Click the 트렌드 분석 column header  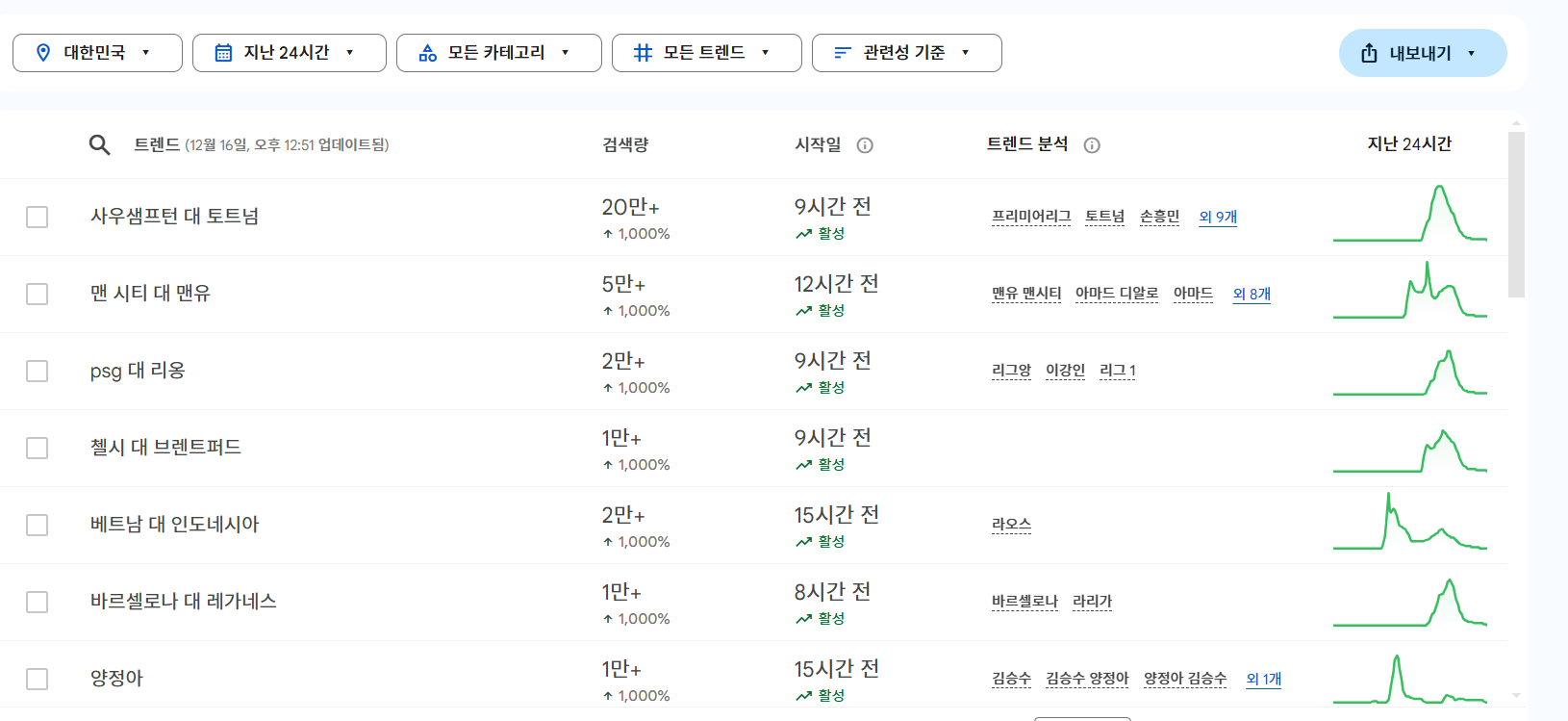[x=1027, y=144]
